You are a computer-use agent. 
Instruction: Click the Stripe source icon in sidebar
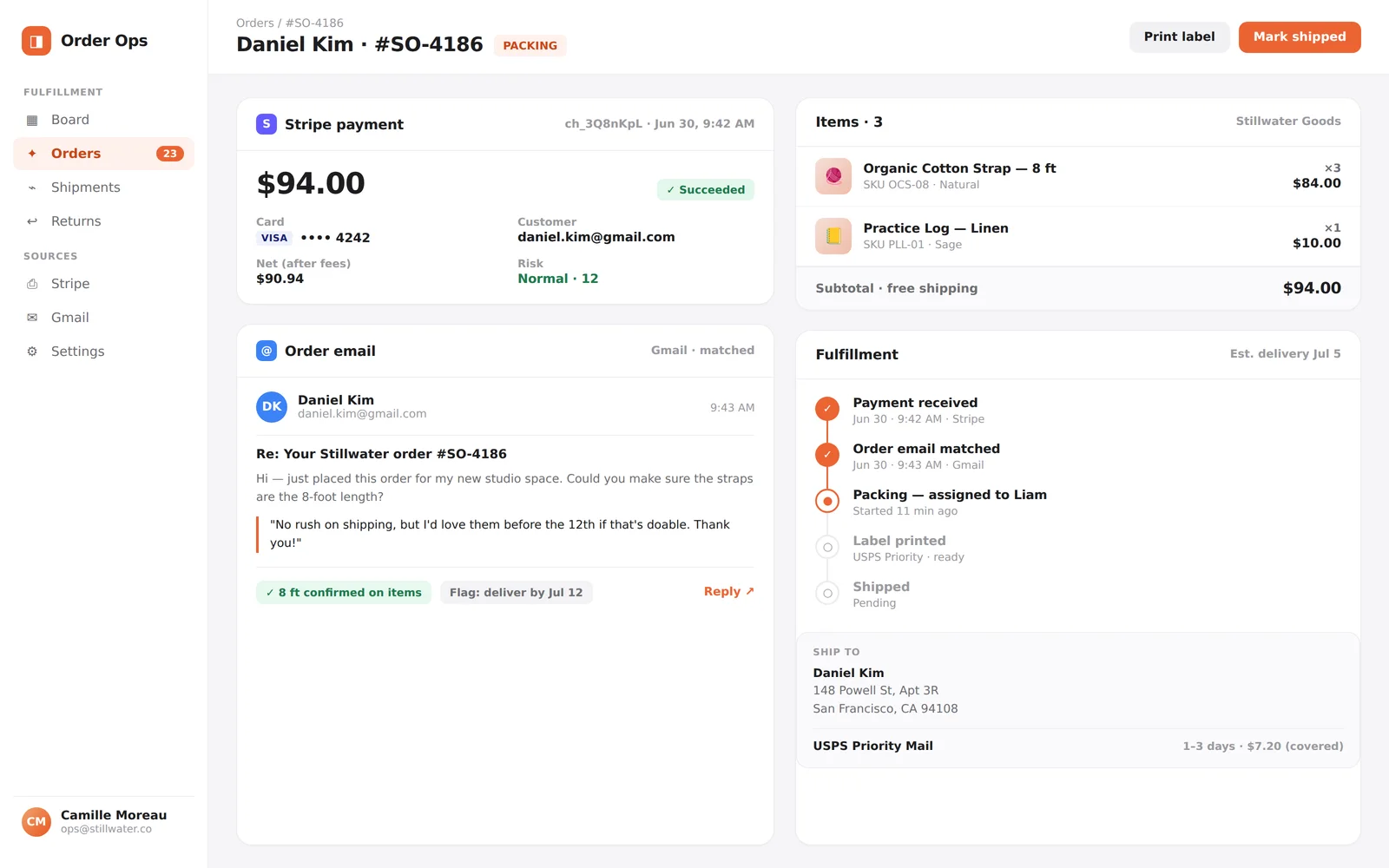(32, 284)
